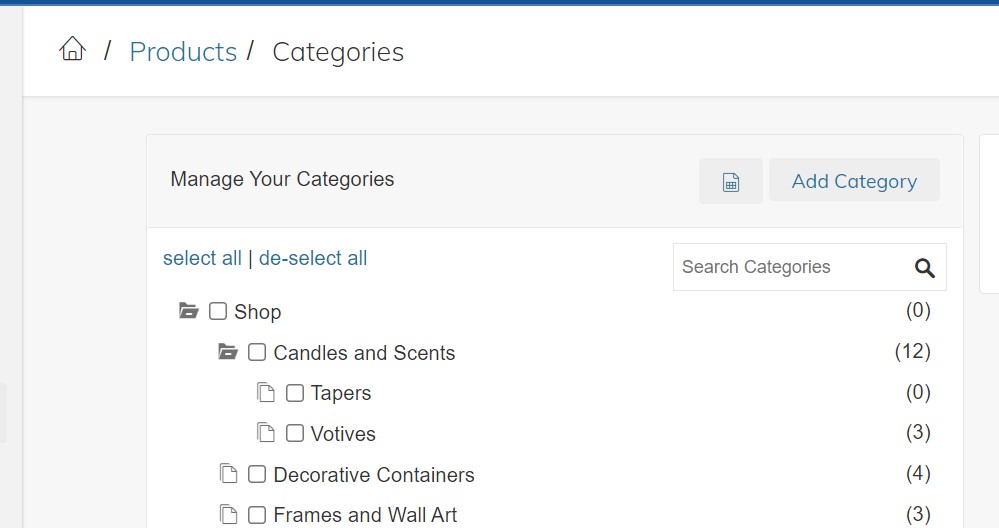The width and height of the screenshot is (999, 528).
Task: Click the spreadsheet export icon button
Action: 731,182
